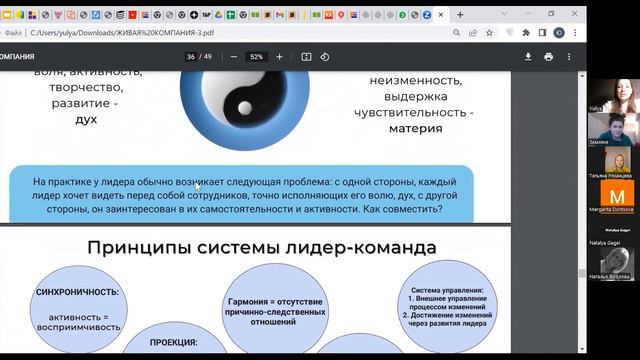Switch to the Google Maps pin tab
This screenshot has height=360, width=640.
point(341,15)
